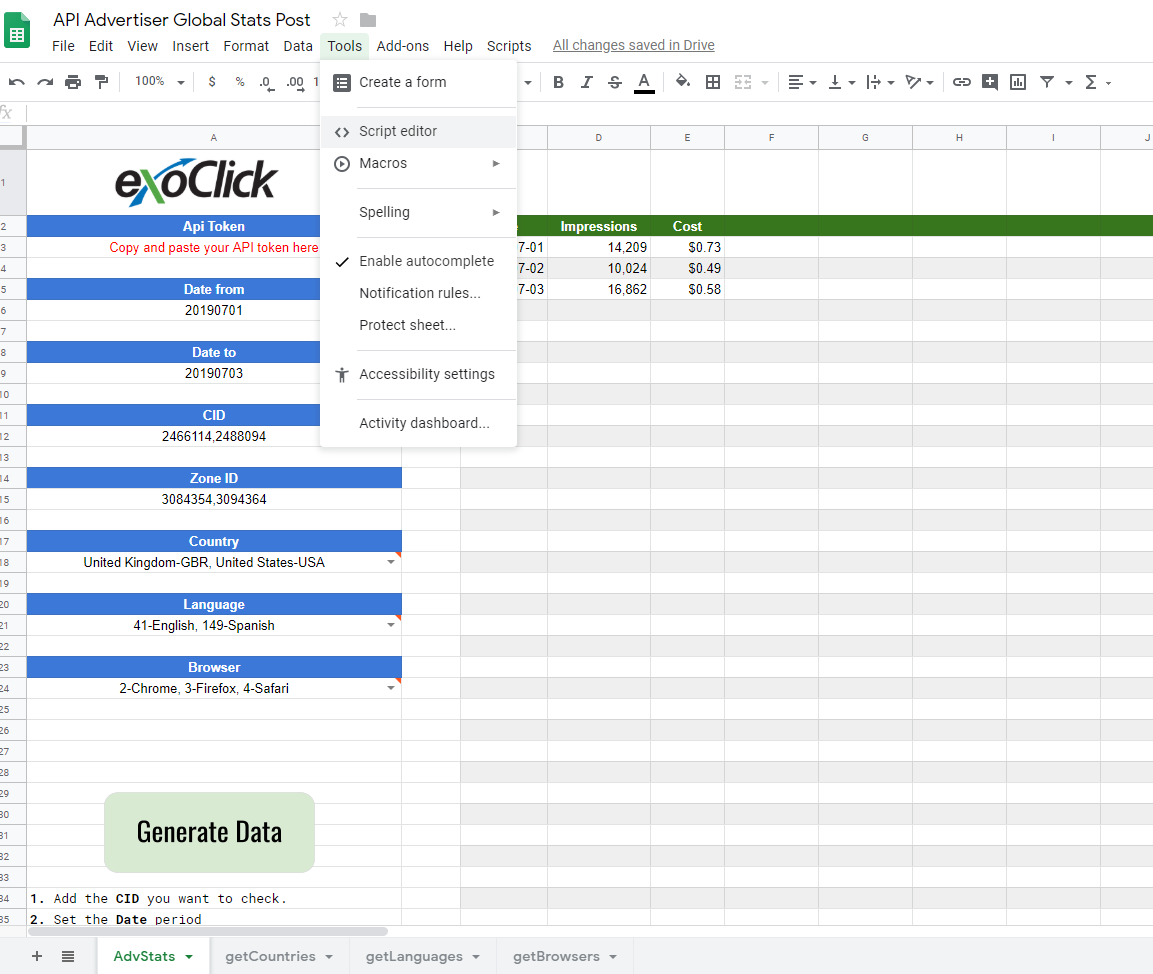Image resolution: width=1153 pixels, height=974 pixels.
Task: Expand the Language cell dropdown arrow
Action: (391, 625)
